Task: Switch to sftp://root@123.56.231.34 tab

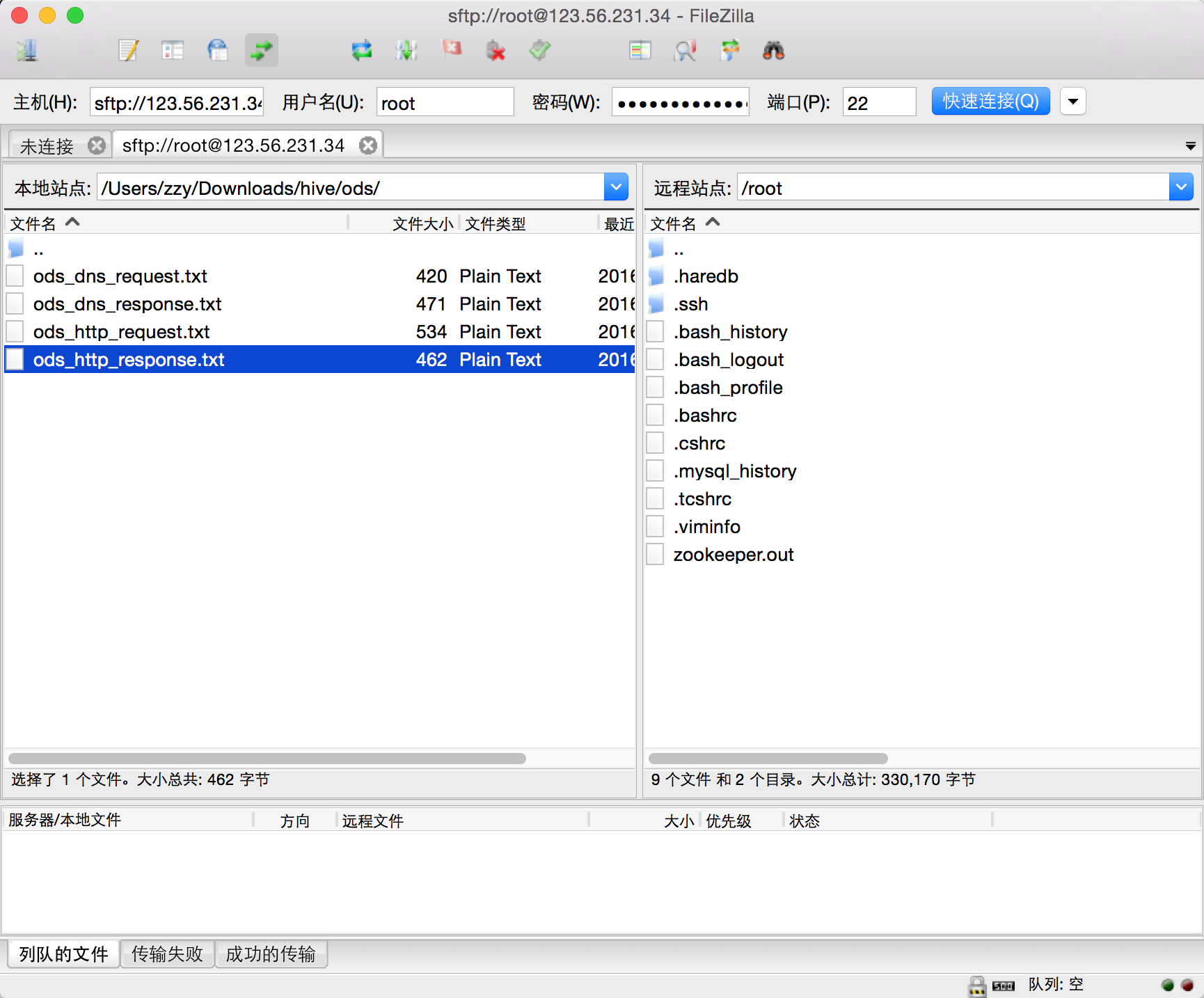Action: point(233,145)
